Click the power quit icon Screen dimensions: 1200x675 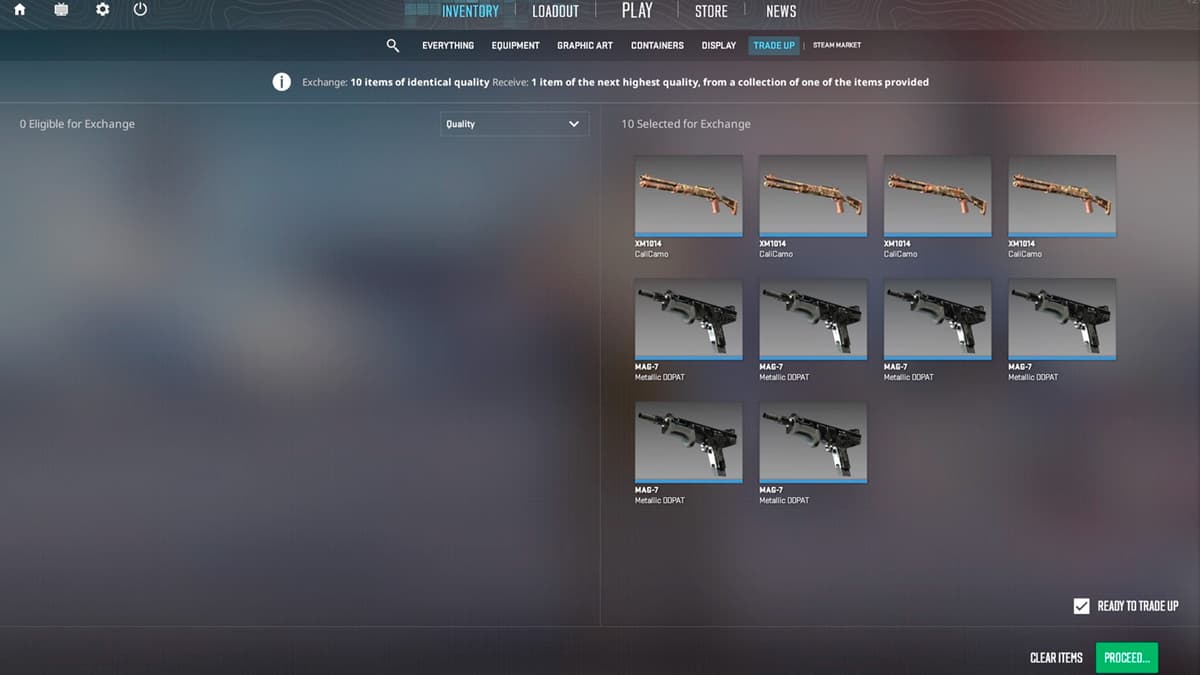pos(140,10)
